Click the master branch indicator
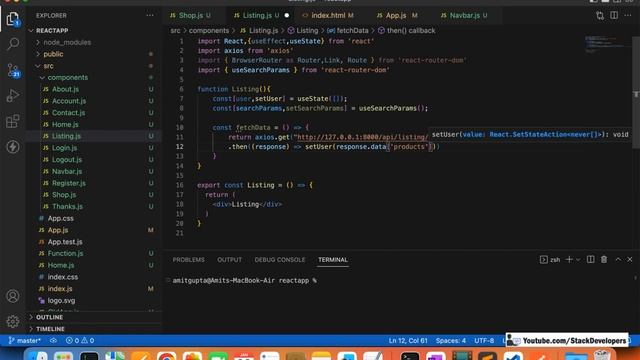 pos(24,340)
